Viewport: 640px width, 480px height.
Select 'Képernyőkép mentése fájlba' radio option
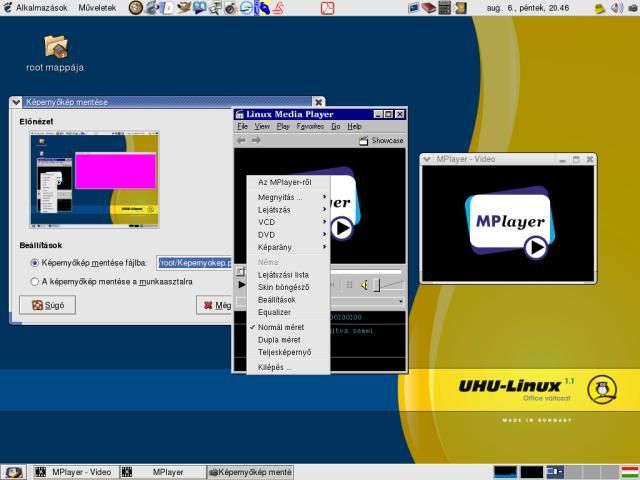click(x=36, y=263)
